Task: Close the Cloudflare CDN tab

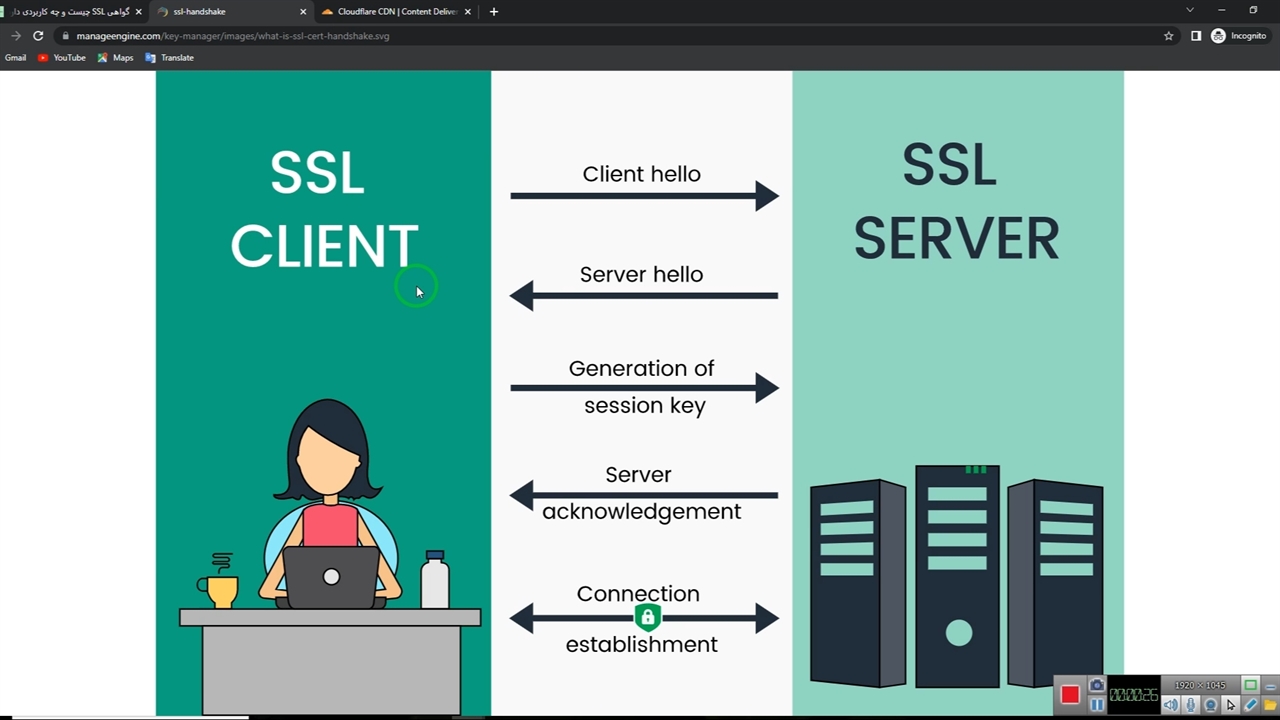Action: pos(467,12)
